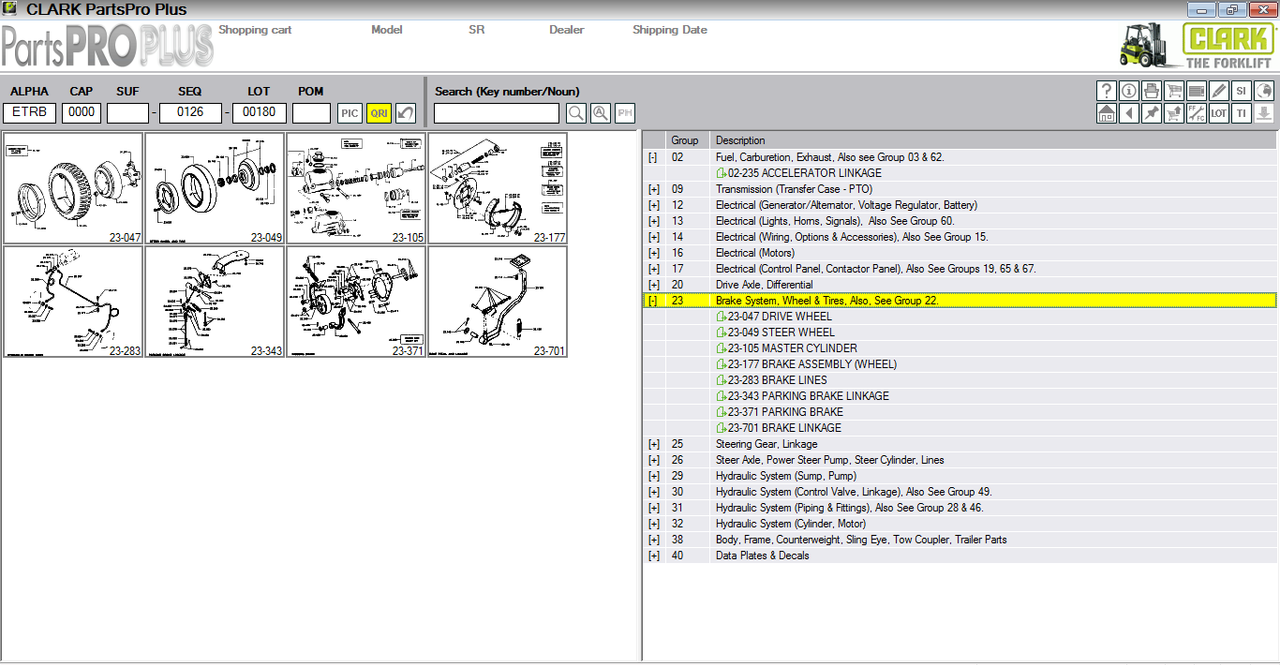
Task: Open 23-343 PARKING BRAKE LINKAGE entry
Action: 802,397
